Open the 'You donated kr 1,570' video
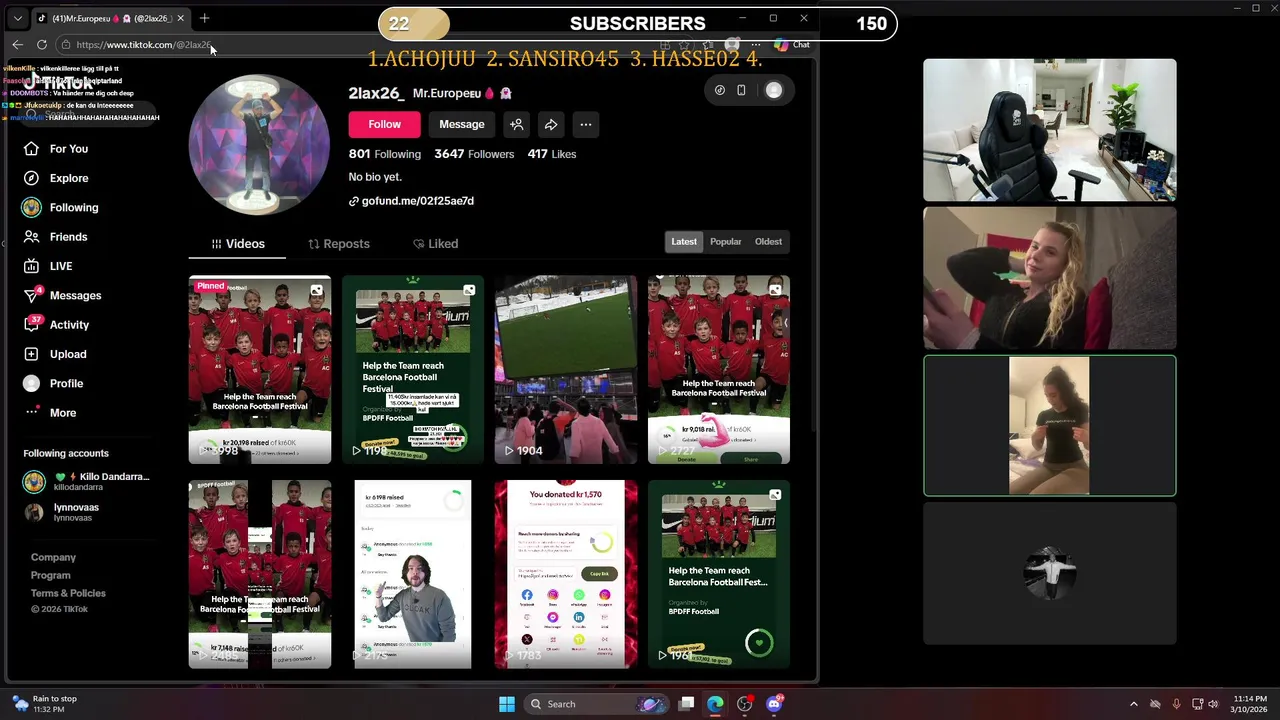 coord(566,574)
